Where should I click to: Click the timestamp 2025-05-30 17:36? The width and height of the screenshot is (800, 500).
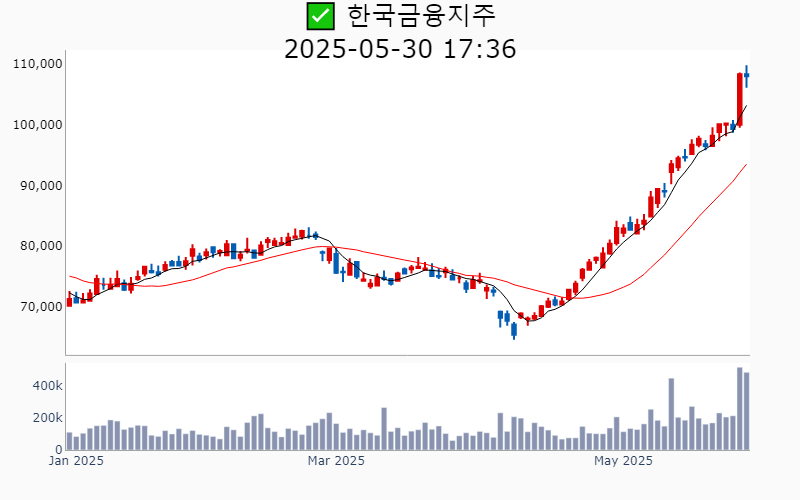(400, 49)
